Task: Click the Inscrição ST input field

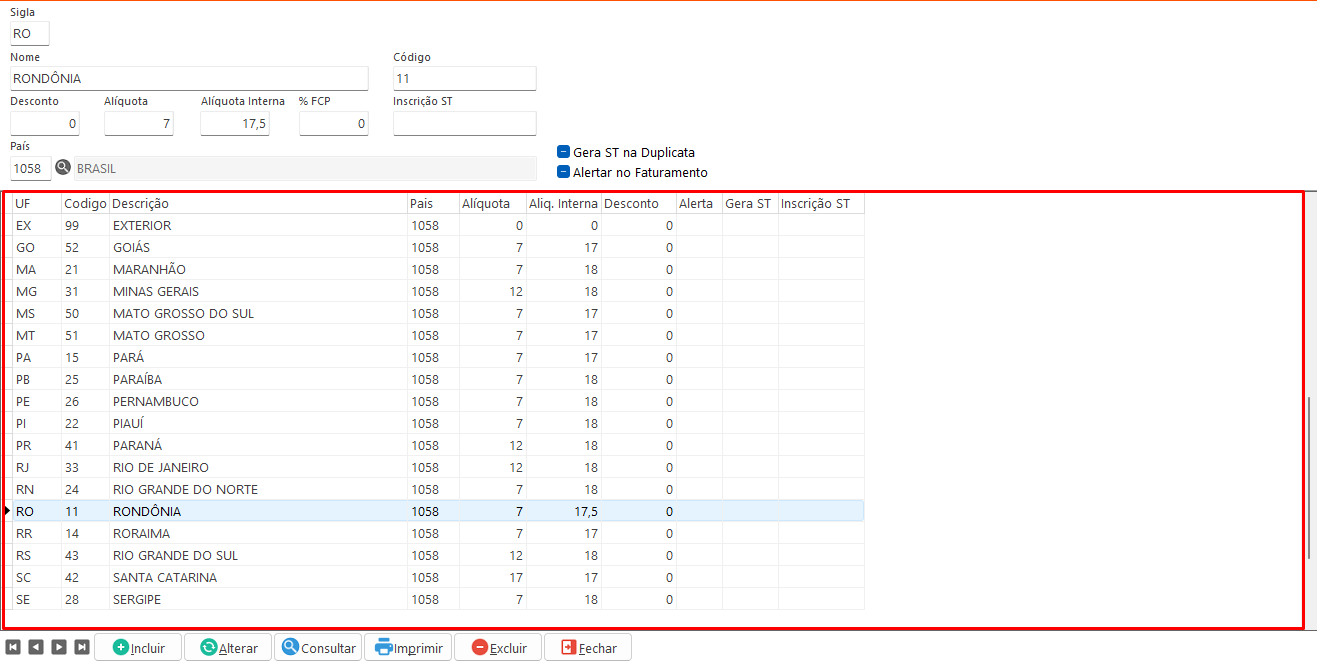Action: point(464,123)
